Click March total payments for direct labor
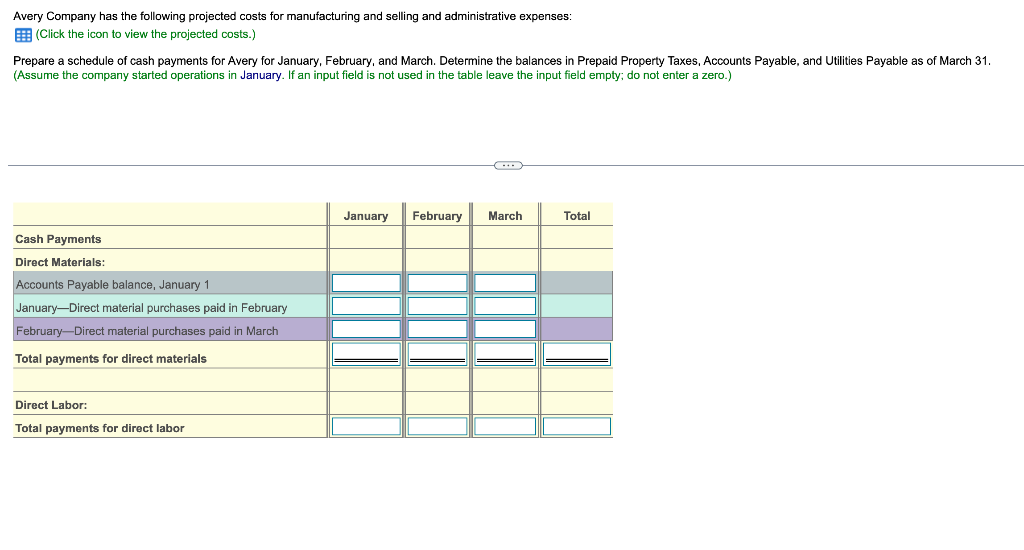This screenshot has width=1024, height=550. pyautogui.click(x=505, y=426)
